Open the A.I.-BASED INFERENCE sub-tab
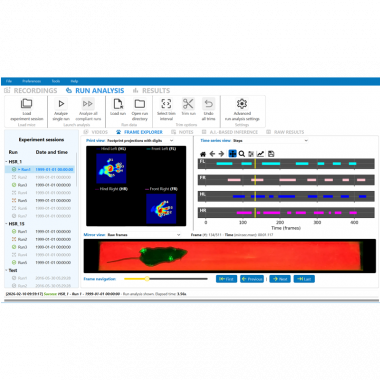 [x=230, y=132]
